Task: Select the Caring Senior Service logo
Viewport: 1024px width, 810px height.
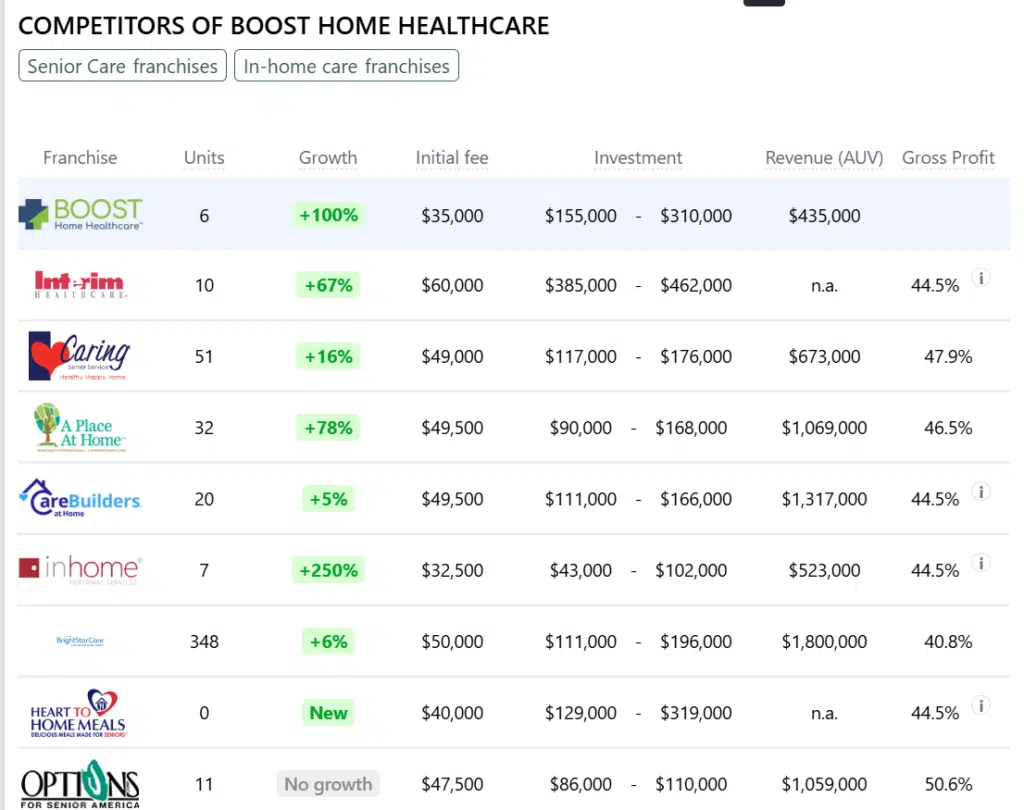Action: (79, 356)
